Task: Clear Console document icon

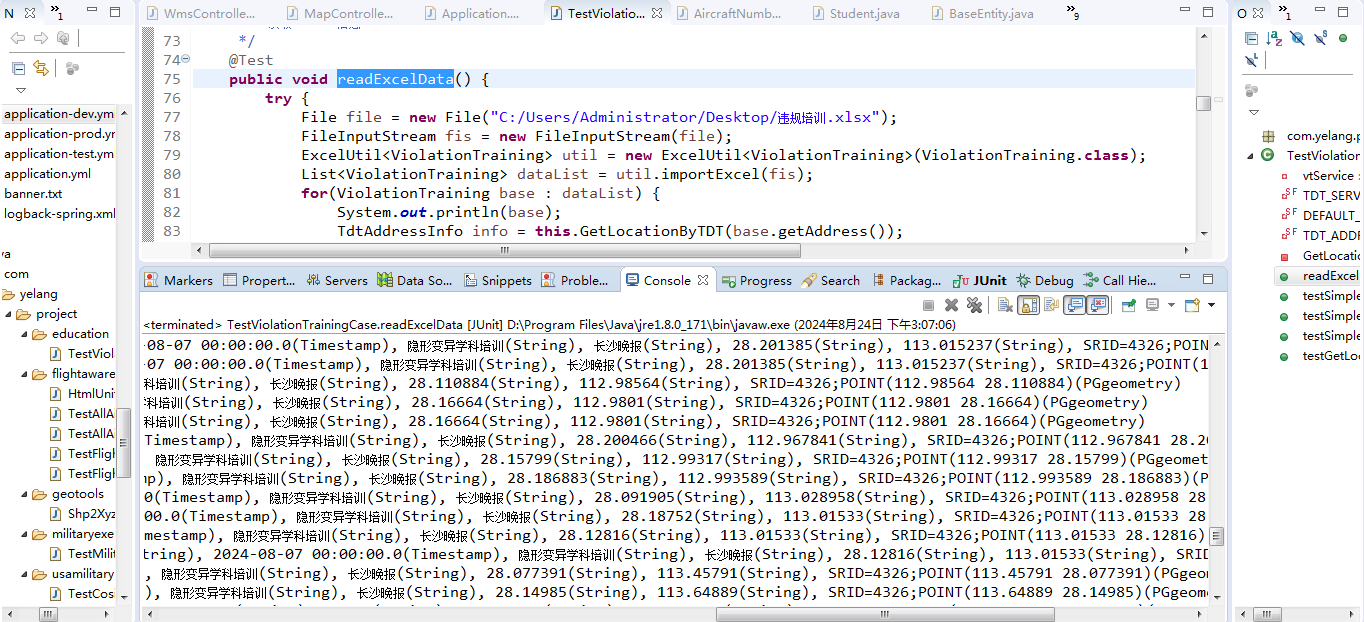Action: (1005, 305)
